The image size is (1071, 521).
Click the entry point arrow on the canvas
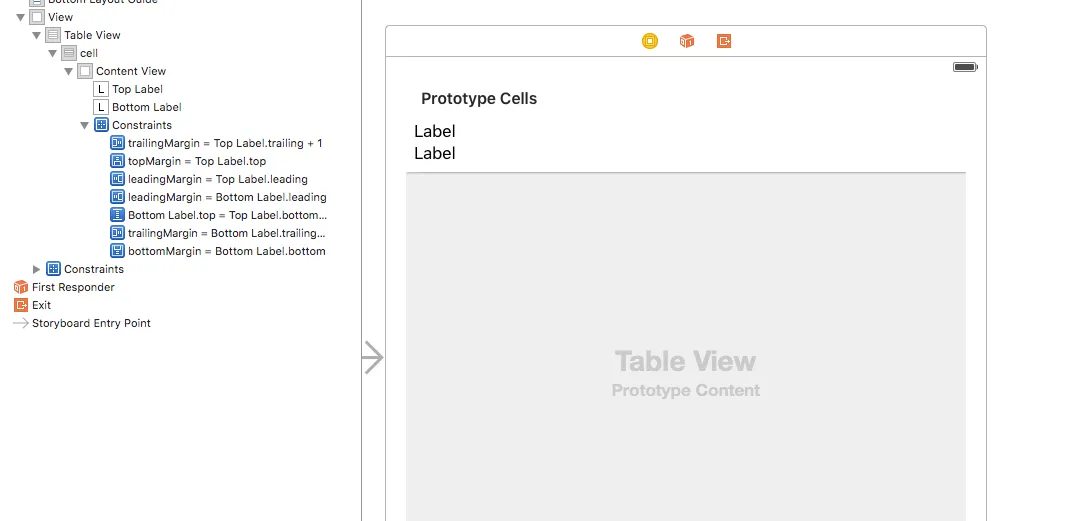pos(372,357)
